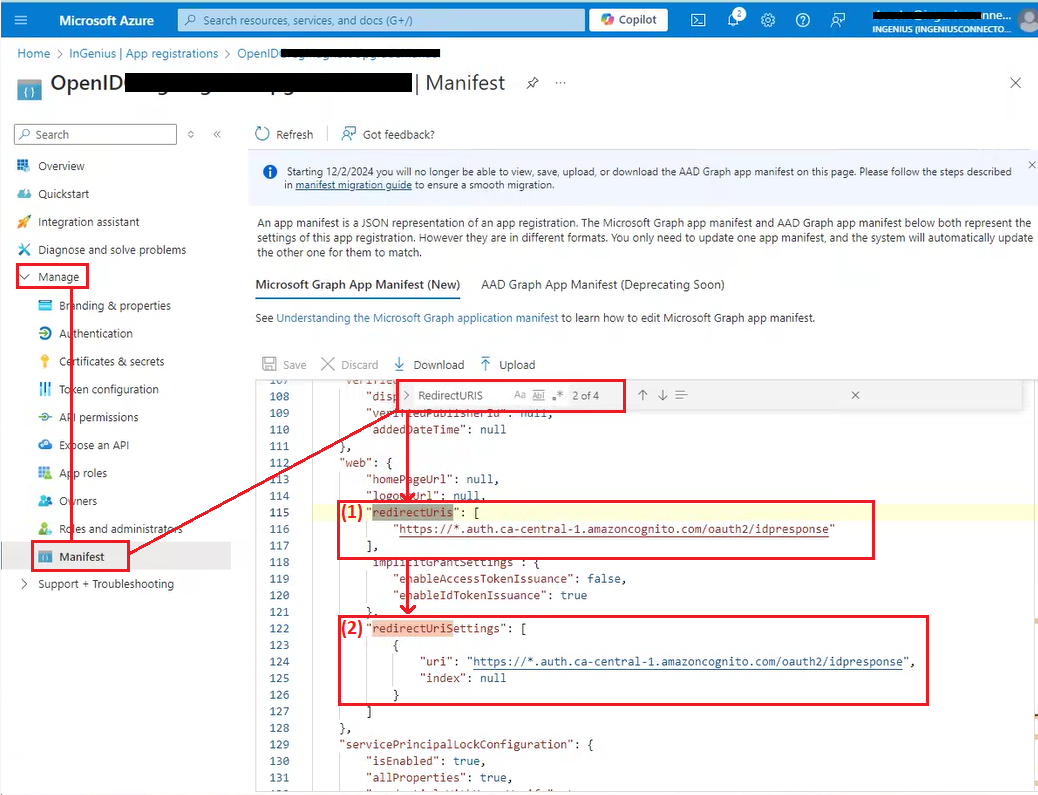The width and height of the screenshot is (1038, 795).
Task: Open the hamburger portal menu
Action: click(21, 20)
